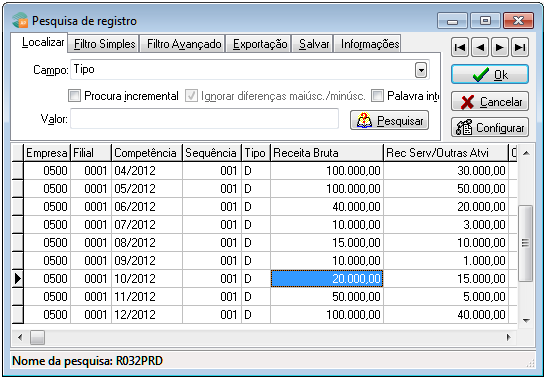Check the Palavra inteira checkbox
This screenshot has height=379, width=546.
377,95
